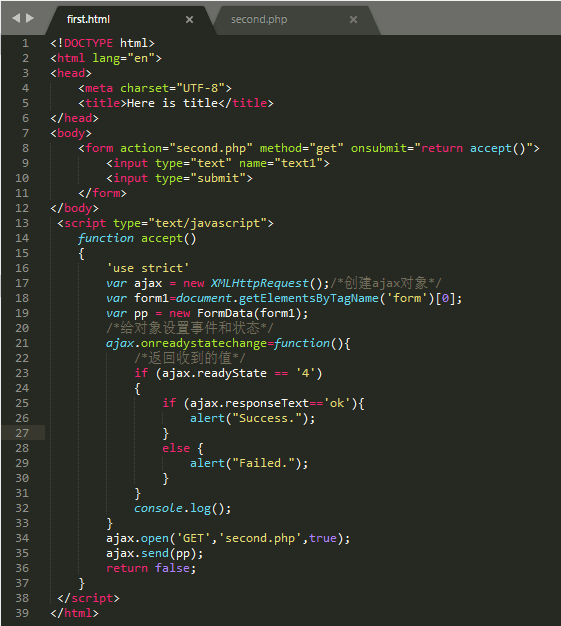Viewport: 561px width, 626px height.
Task: Click the else keyword on line 28
Action: 176,448
